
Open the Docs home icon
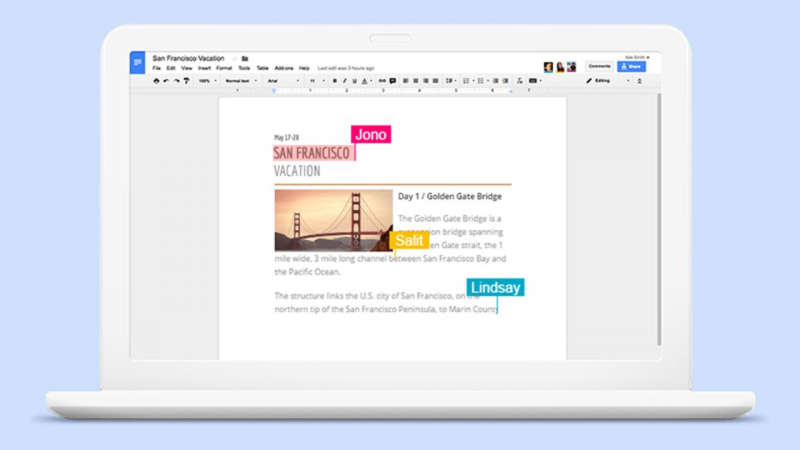[137, 62]
